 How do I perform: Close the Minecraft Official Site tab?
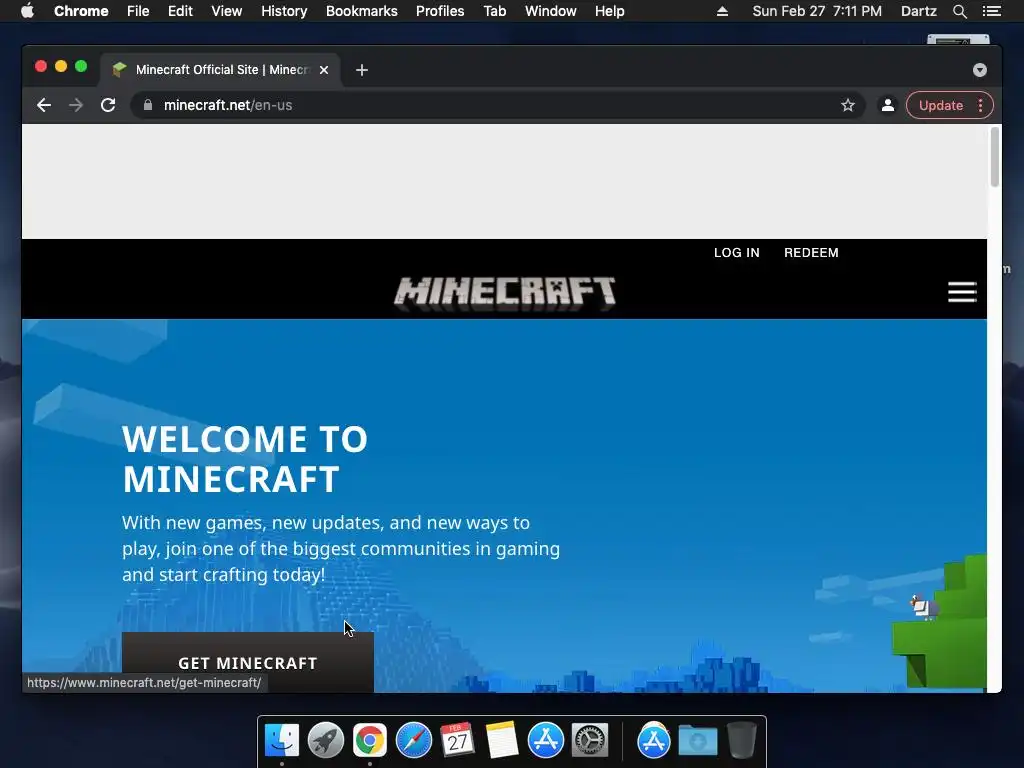pyautogui.click(x=324, y=70)
